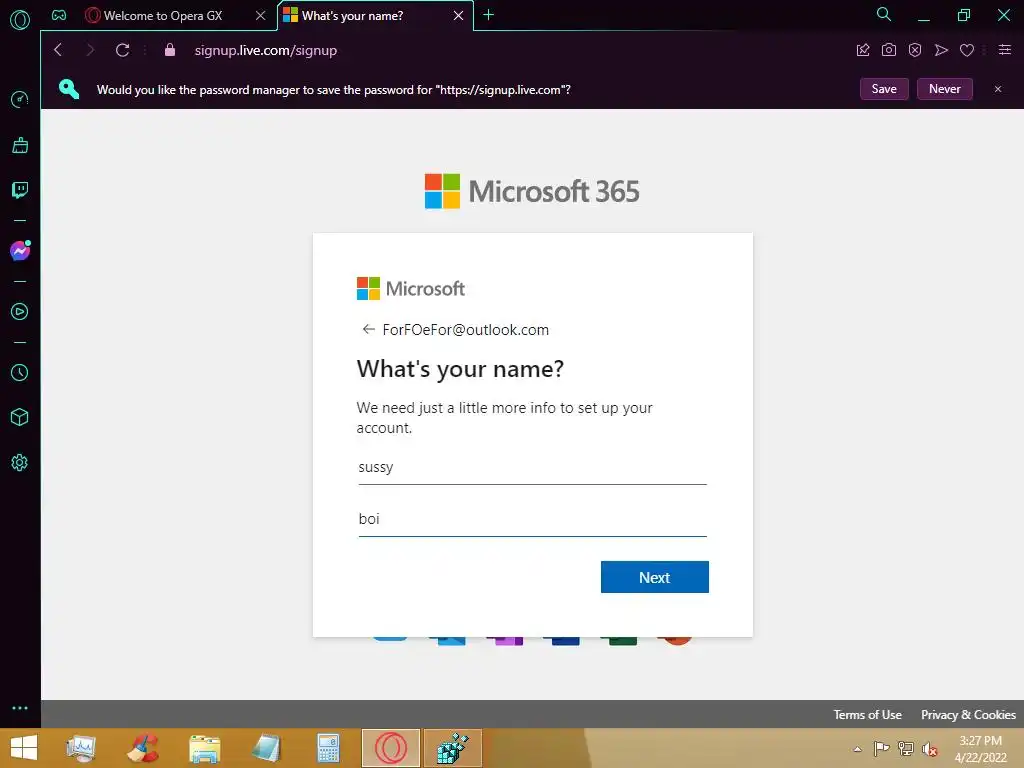Click the first name field with sussy
The height and width of the screenshot is (768, 1024).
pos(532,468)
